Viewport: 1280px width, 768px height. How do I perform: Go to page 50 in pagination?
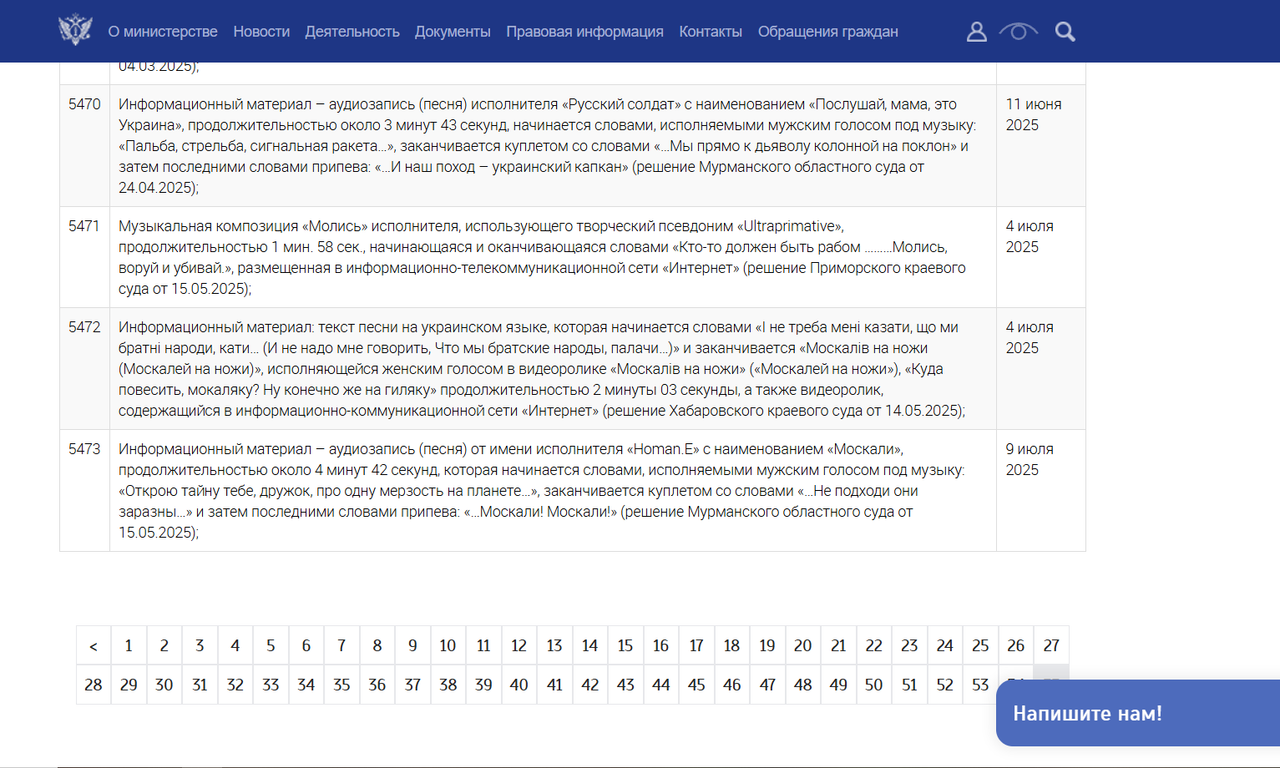(874, 685)
